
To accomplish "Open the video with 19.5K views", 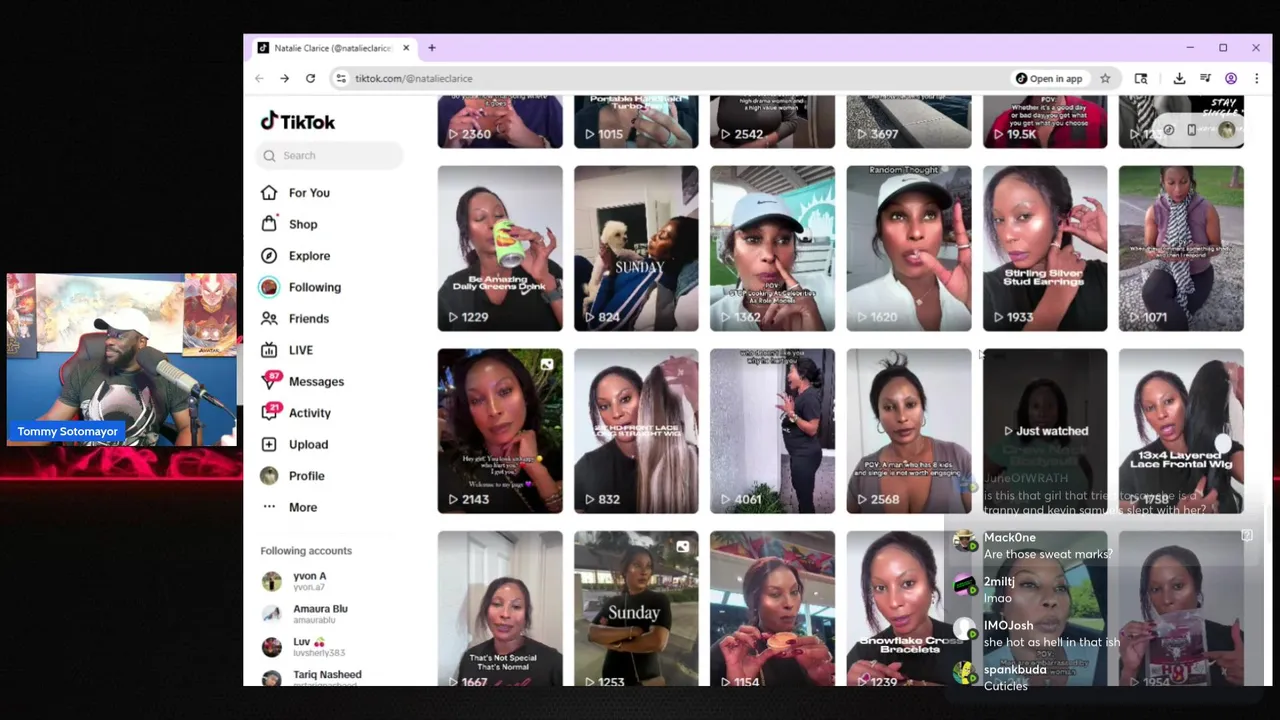I will coord(1045,122).
